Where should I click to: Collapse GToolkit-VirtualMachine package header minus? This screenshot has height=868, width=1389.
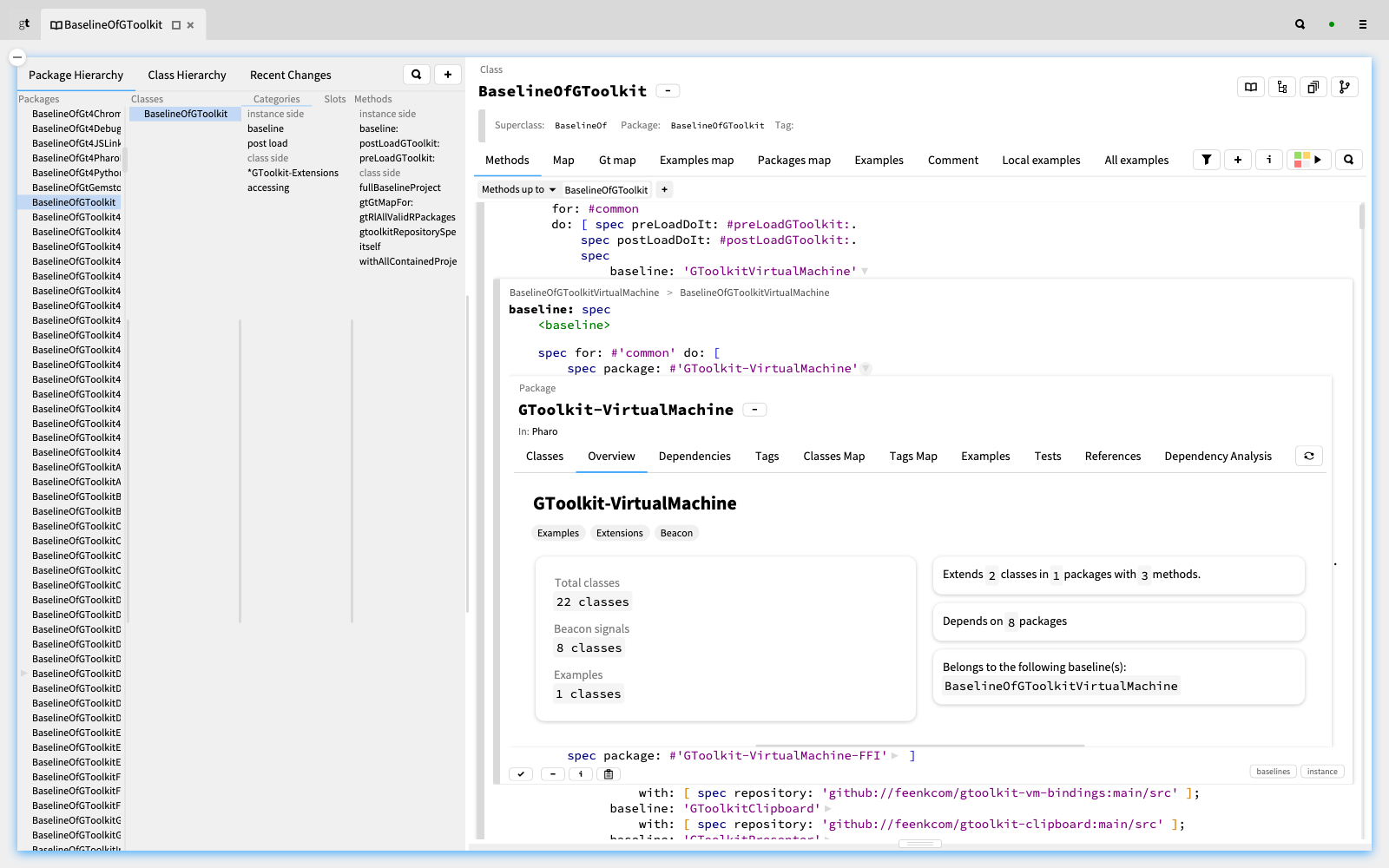(x=754, y=410)
